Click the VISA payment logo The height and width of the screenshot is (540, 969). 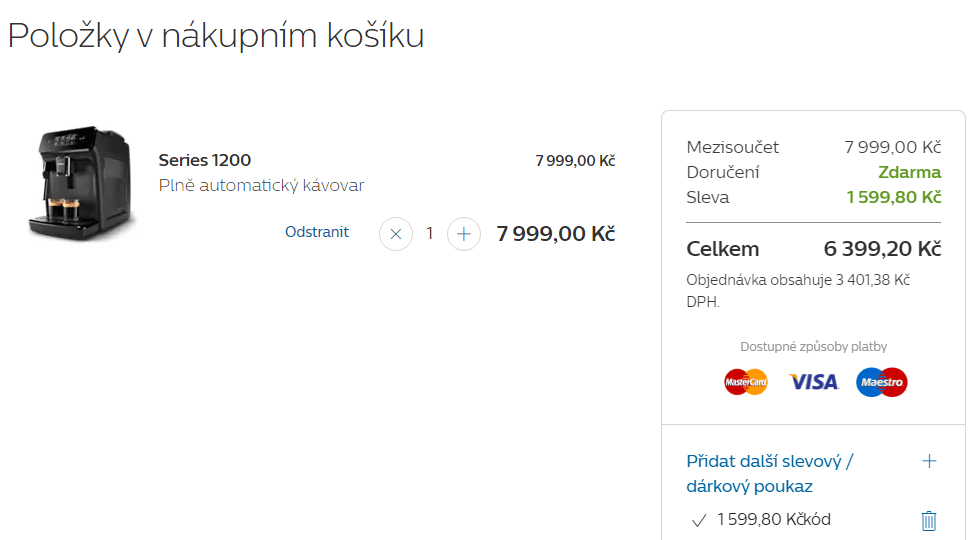813,382
